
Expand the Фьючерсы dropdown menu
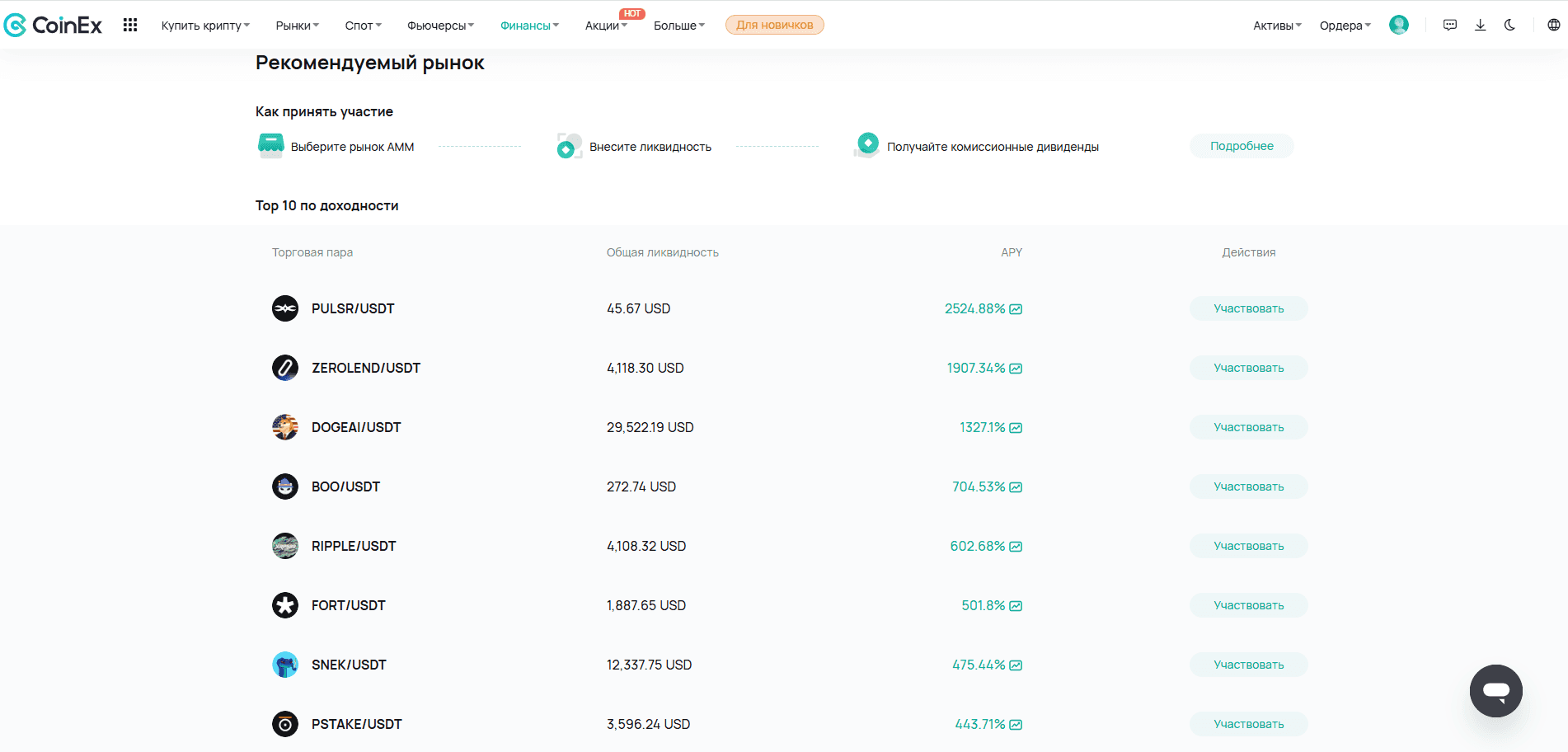click(x=441, y=26)
